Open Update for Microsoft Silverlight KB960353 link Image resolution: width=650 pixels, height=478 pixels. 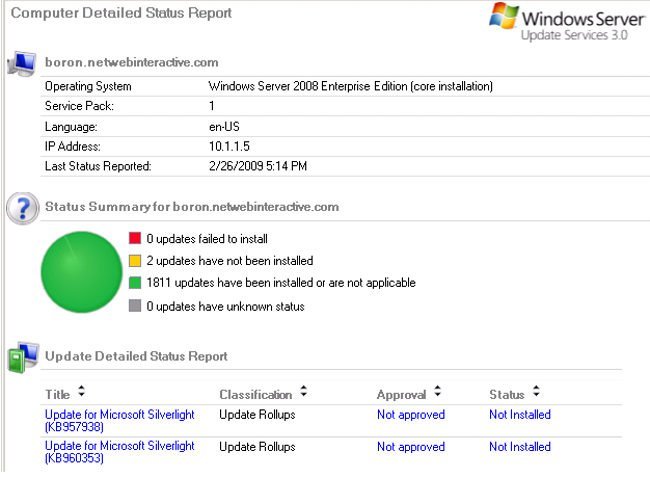click(x=119, y=452)
